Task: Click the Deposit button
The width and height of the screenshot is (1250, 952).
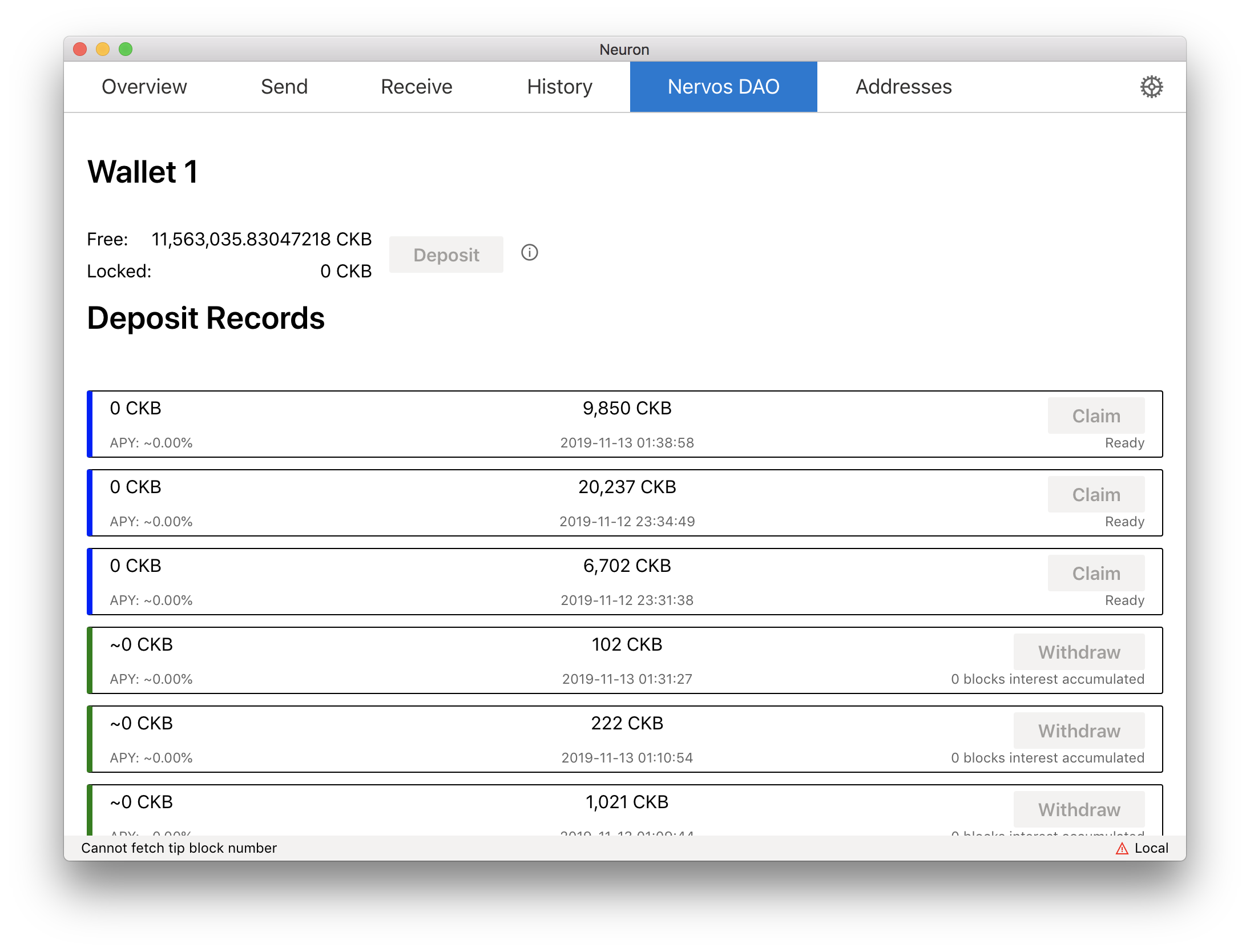Action: click(446, 255)
